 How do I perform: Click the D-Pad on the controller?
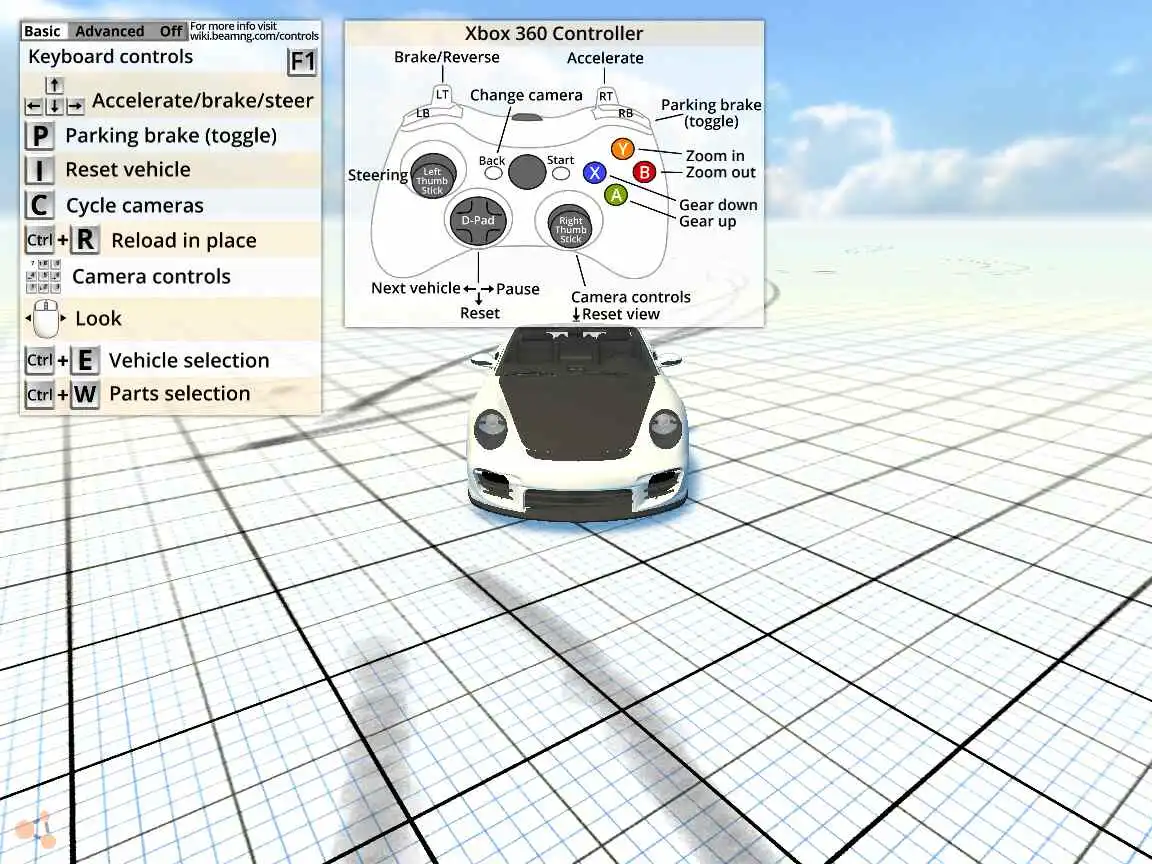[x=478, y=220]
